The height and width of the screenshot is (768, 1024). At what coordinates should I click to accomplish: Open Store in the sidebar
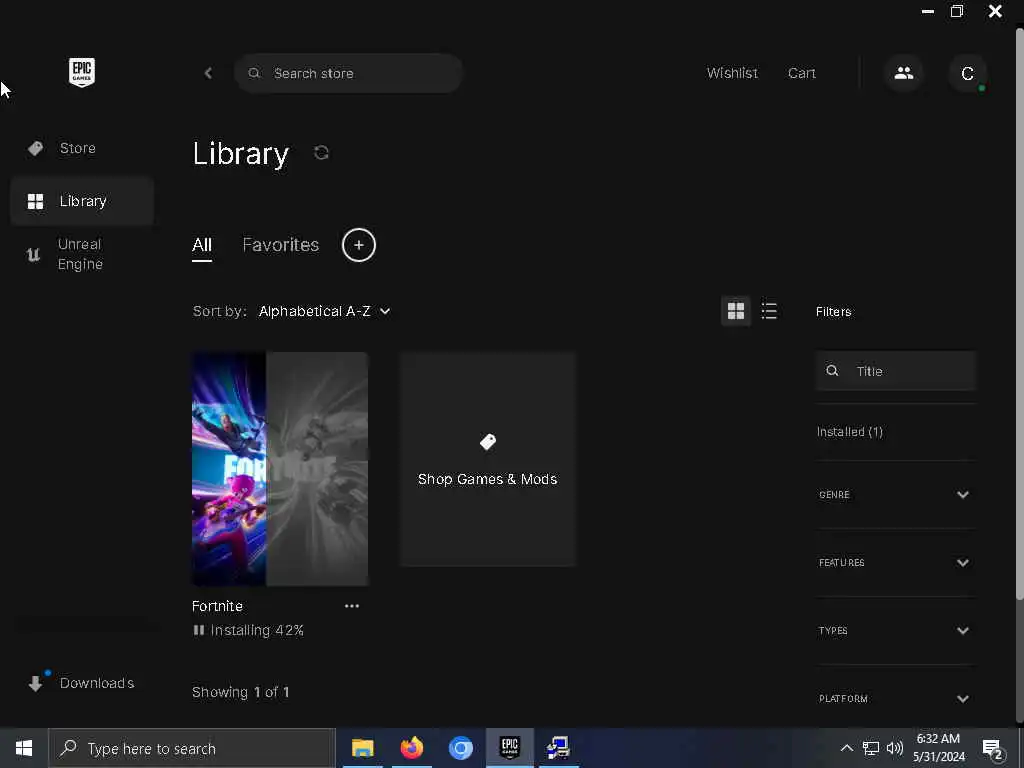pos(82,148)
